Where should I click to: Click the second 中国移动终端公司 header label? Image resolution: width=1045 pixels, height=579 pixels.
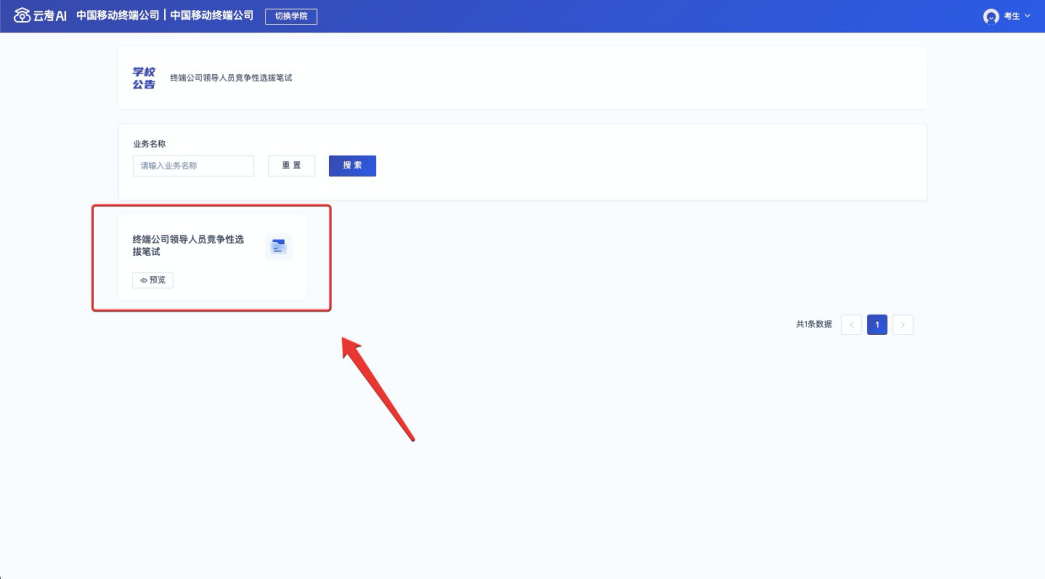click(x=211, y=16)
